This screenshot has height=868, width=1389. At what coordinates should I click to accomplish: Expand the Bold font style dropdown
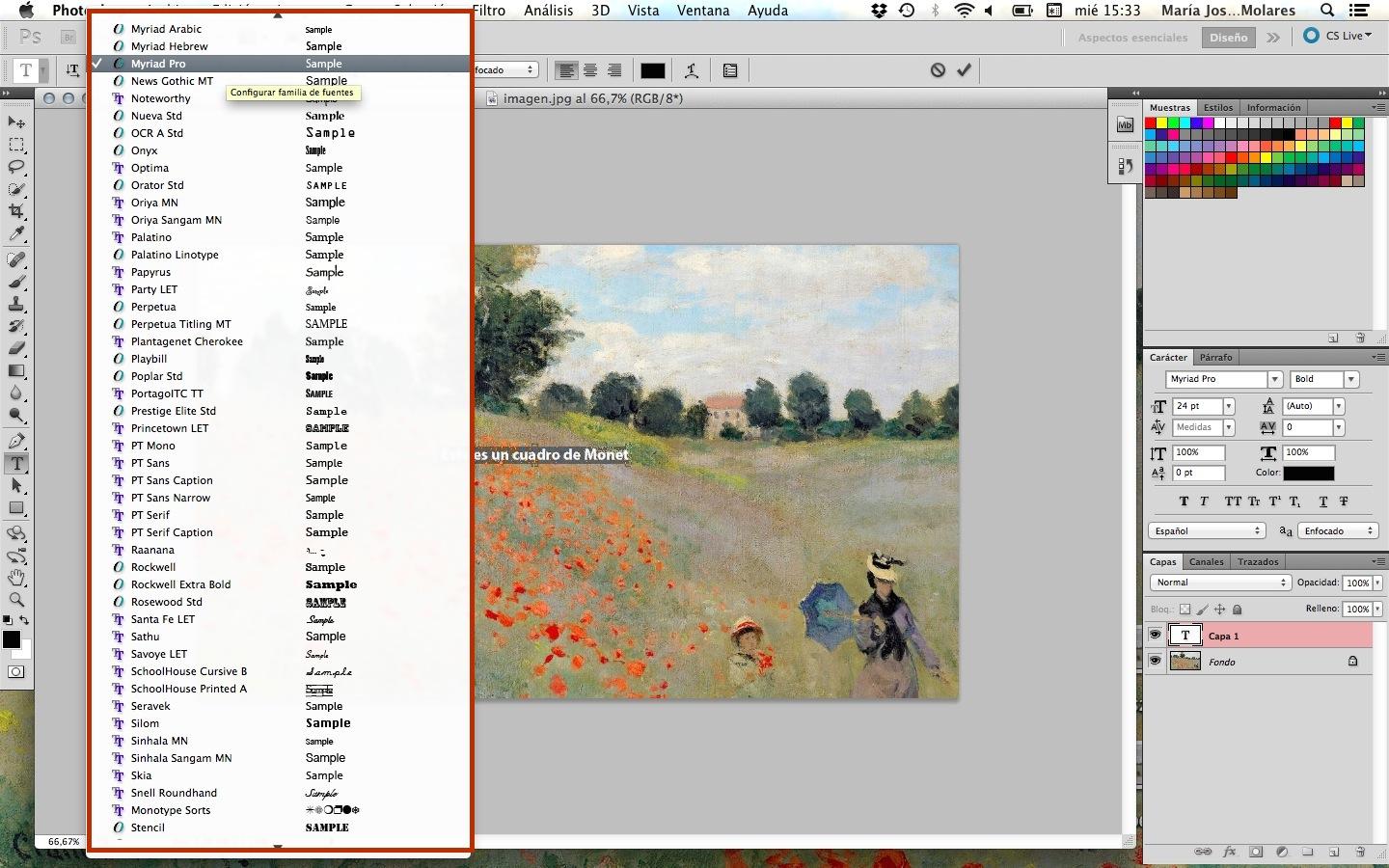pos(1351,379)
